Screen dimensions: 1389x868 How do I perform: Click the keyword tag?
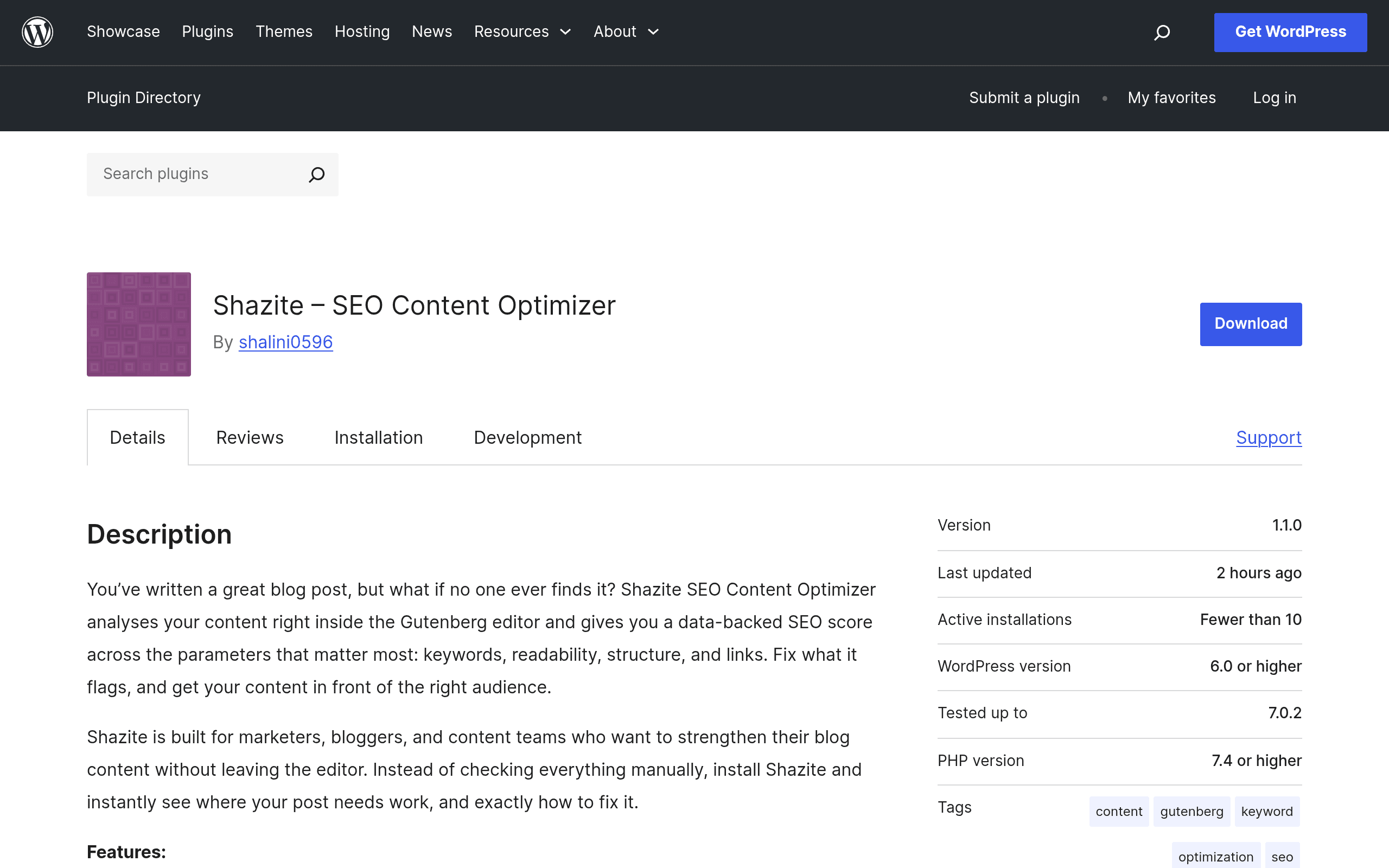1267,811
